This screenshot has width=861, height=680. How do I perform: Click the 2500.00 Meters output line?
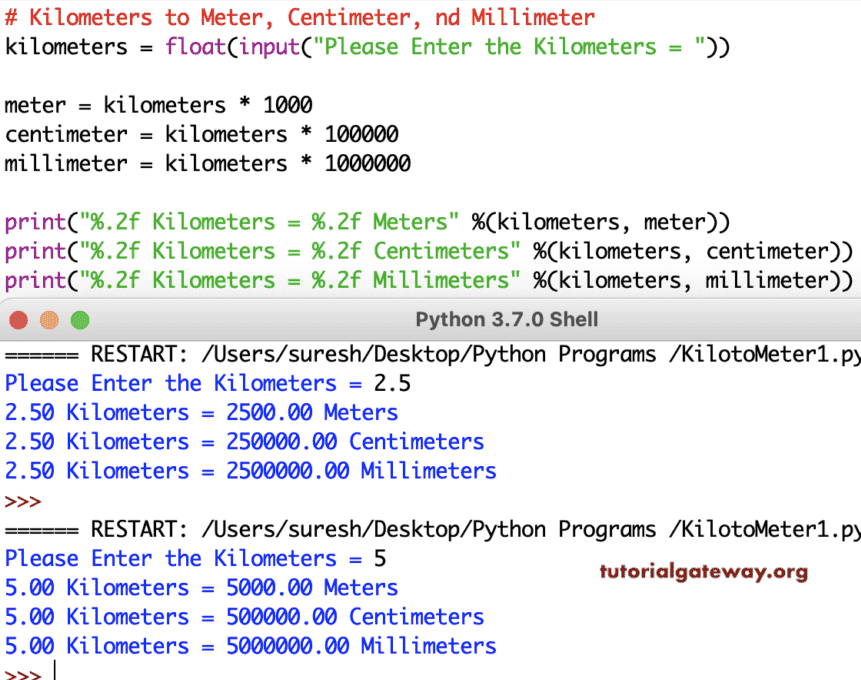[200, 412]
